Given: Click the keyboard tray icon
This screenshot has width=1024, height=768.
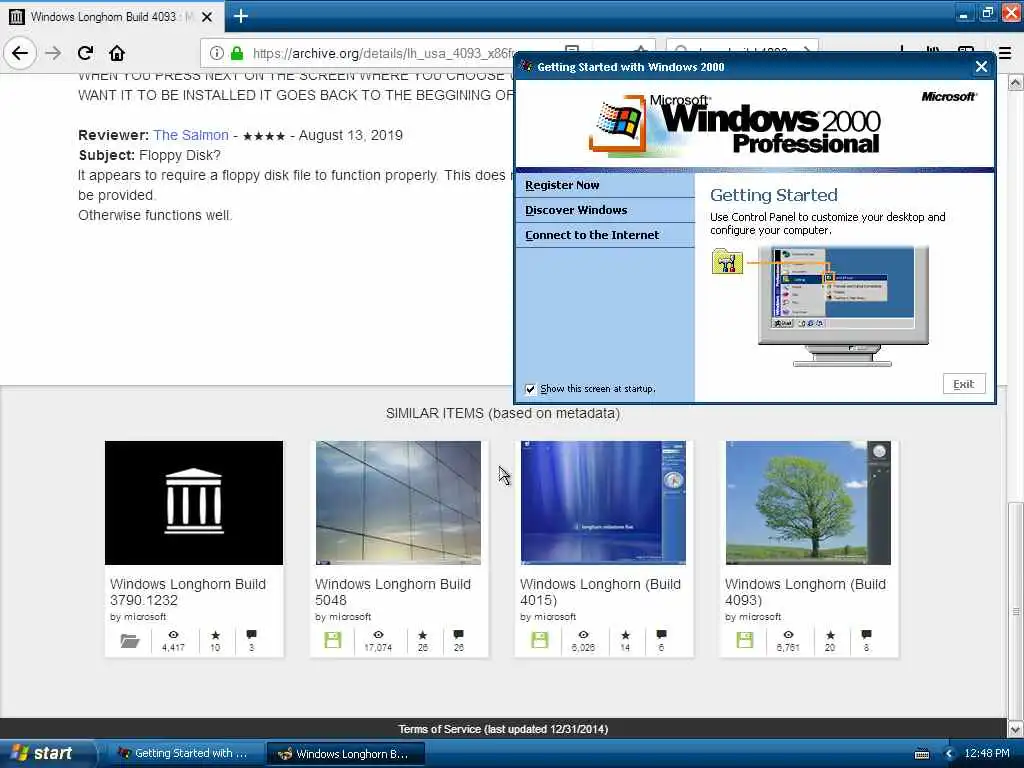Looking at the screenshot, I should tap(921, 754).
